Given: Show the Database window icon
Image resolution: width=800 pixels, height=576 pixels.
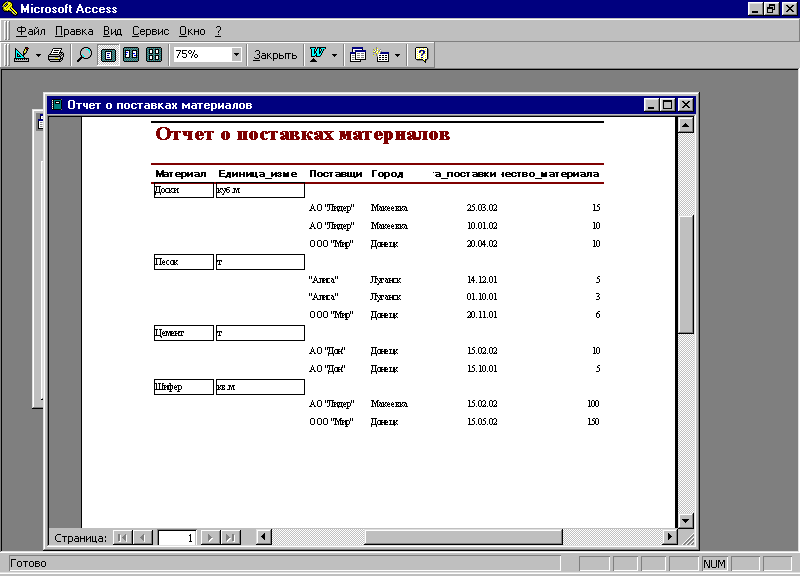Looking at the screenshot, I should point(358,55).
